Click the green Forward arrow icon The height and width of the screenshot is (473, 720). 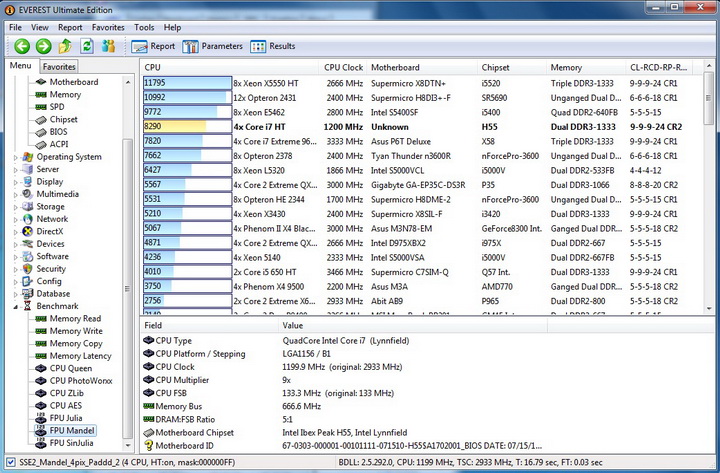pos(44,46)
